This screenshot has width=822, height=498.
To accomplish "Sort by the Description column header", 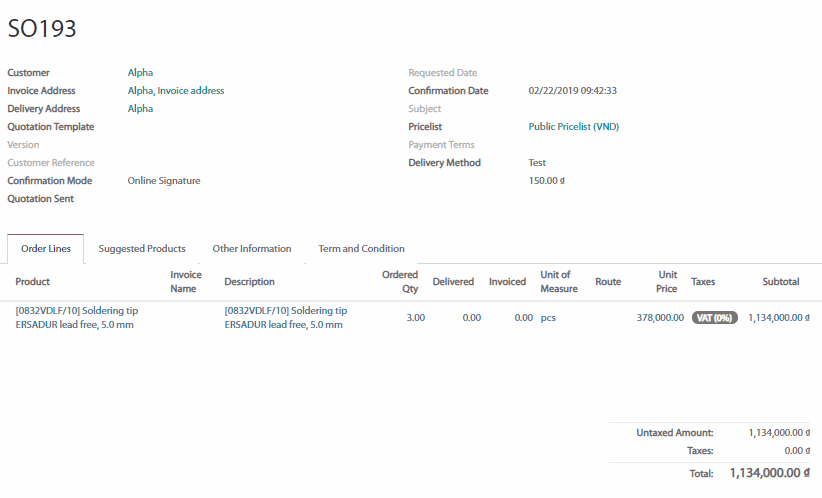I will click(x=249, y=282).
